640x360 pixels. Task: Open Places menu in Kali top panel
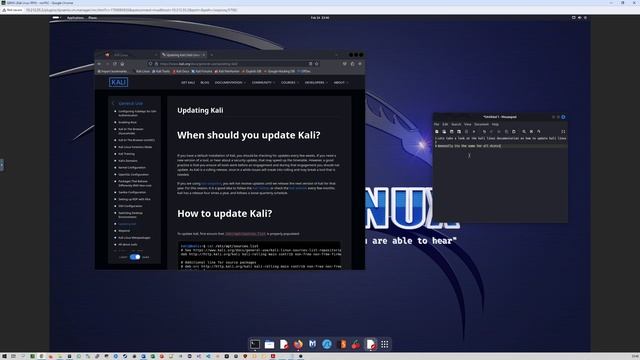coord(93,18)
